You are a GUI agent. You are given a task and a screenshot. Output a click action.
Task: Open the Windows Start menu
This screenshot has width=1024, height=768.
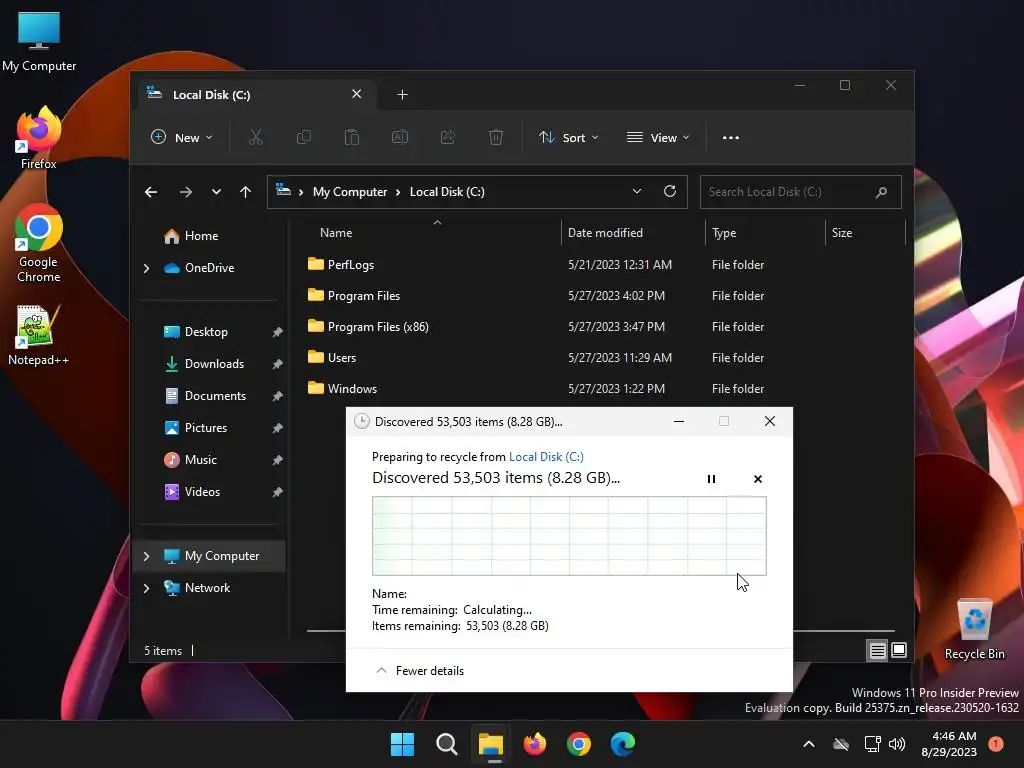pos(402,744)
